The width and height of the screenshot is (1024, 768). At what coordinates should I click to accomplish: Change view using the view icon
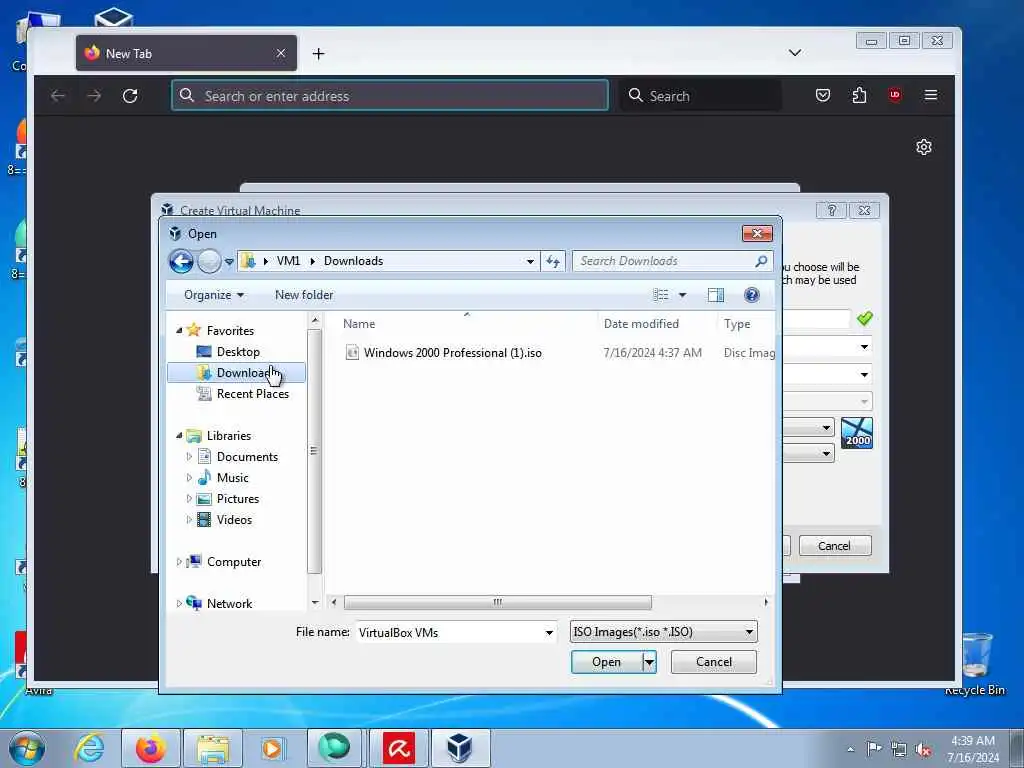pos(661,295)
